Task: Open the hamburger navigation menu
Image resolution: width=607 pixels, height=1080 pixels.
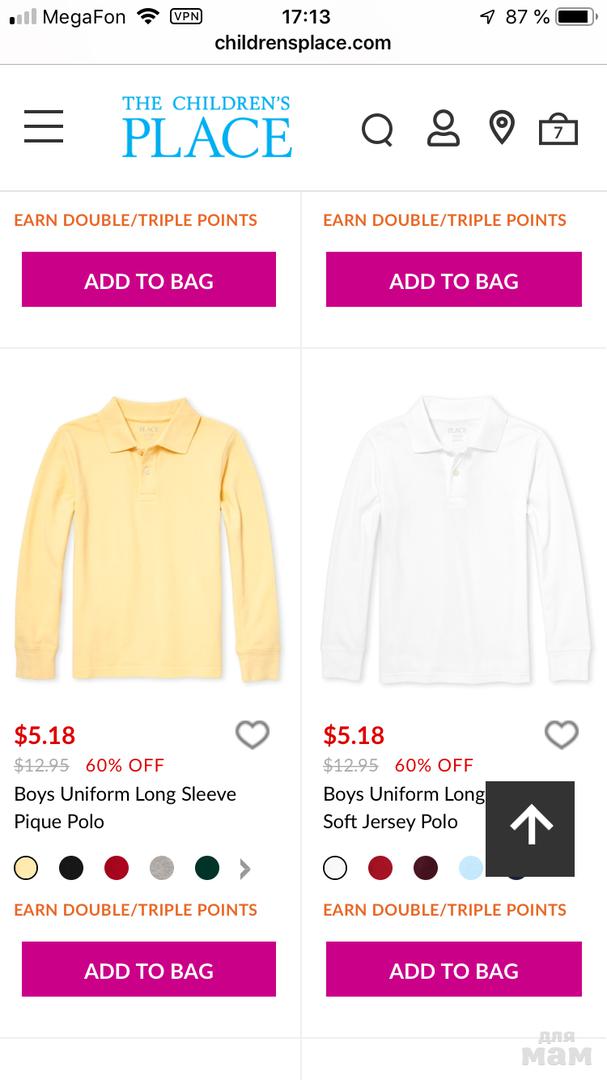Action: (44, 127)
